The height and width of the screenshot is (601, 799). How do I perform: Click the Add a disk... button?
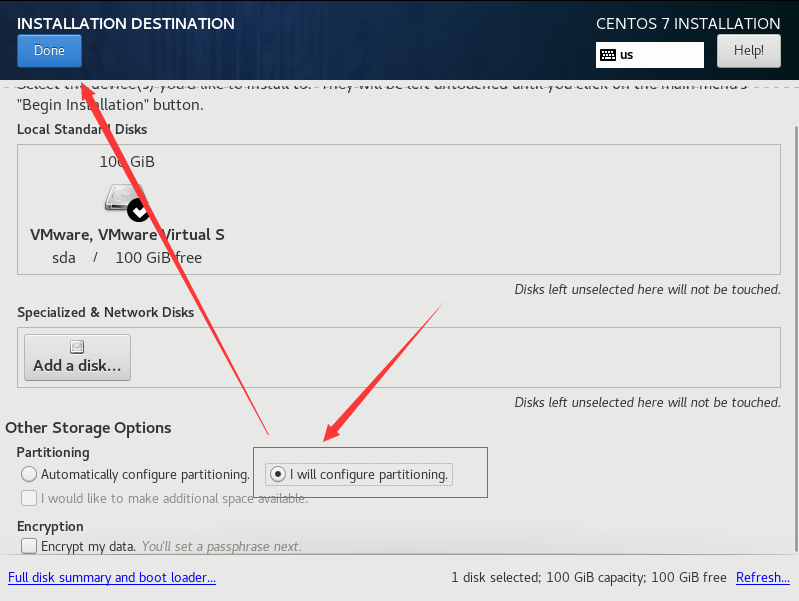pos(77,357)
